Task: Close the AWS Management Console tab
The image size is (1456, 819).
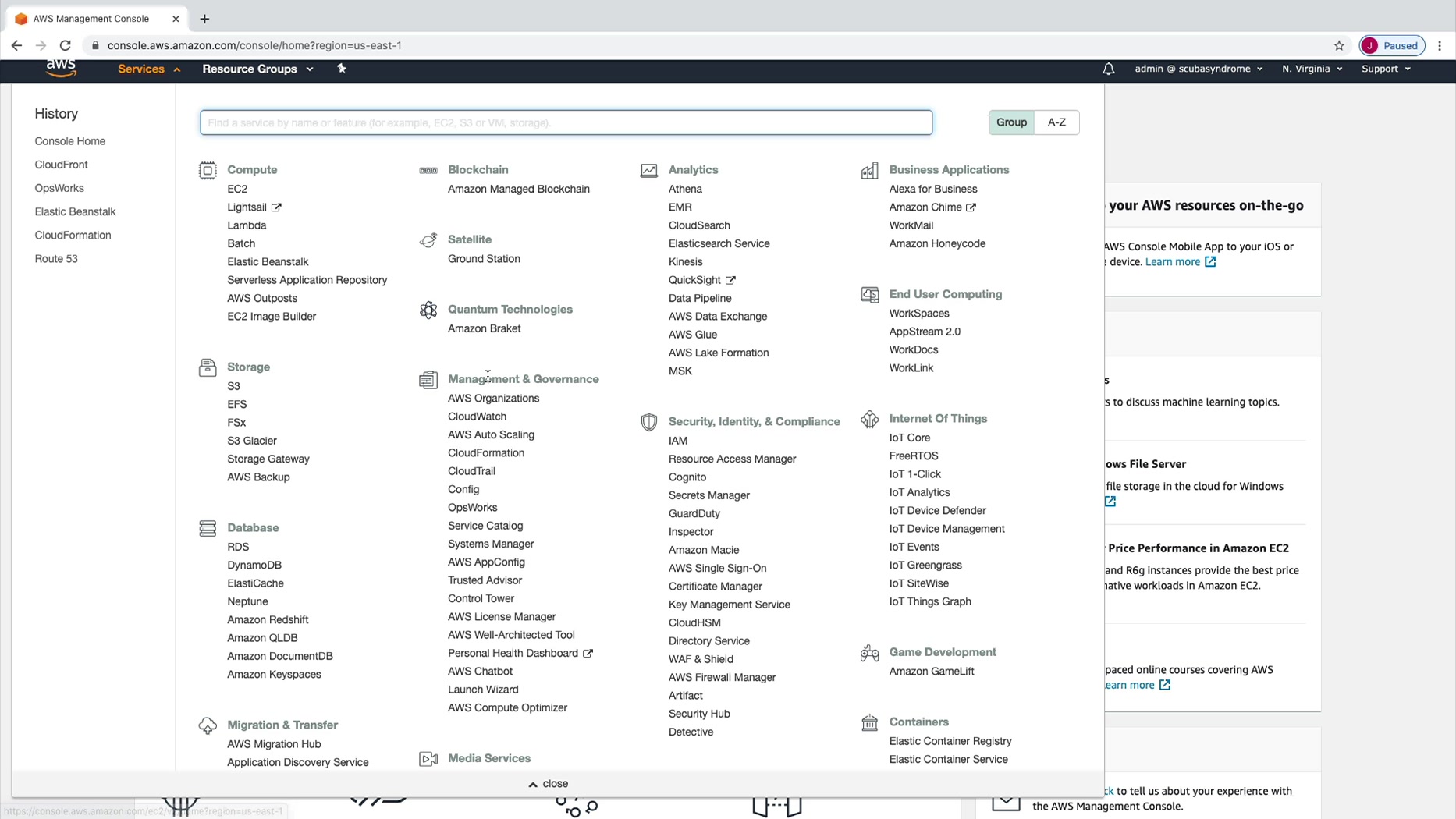Action: tap(176, 19)
